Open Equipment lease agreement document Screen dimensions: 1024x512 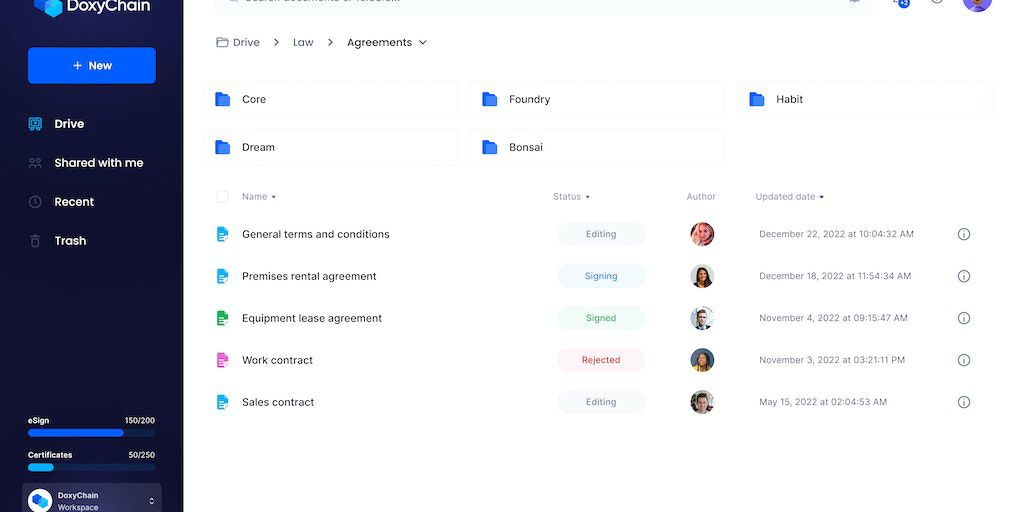coord(312,318)
